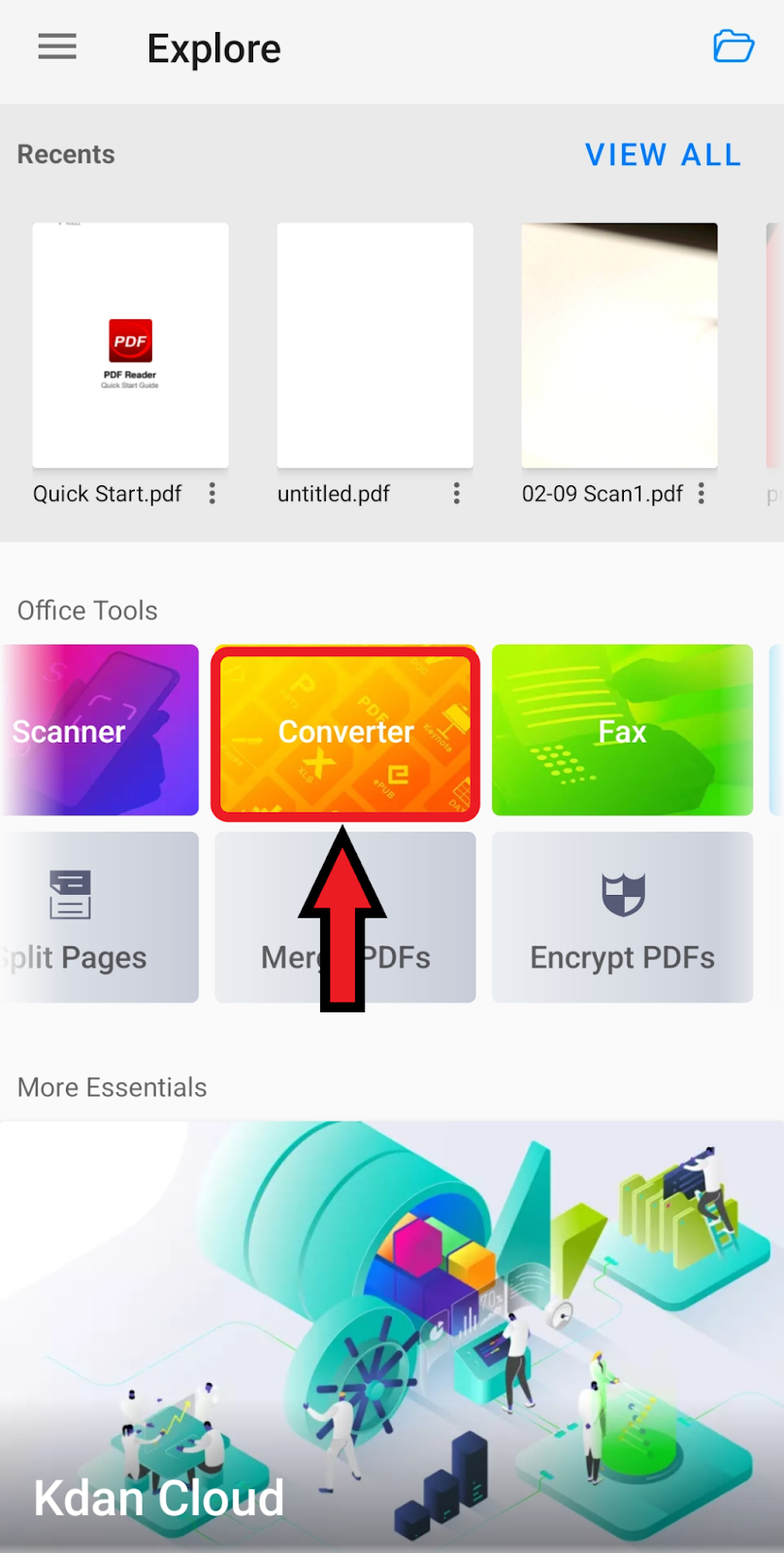Image resolution: width=784 pixels, height=1553 pixels.
Task: Tap the Explore page title
Action: (x=213, y=49)
